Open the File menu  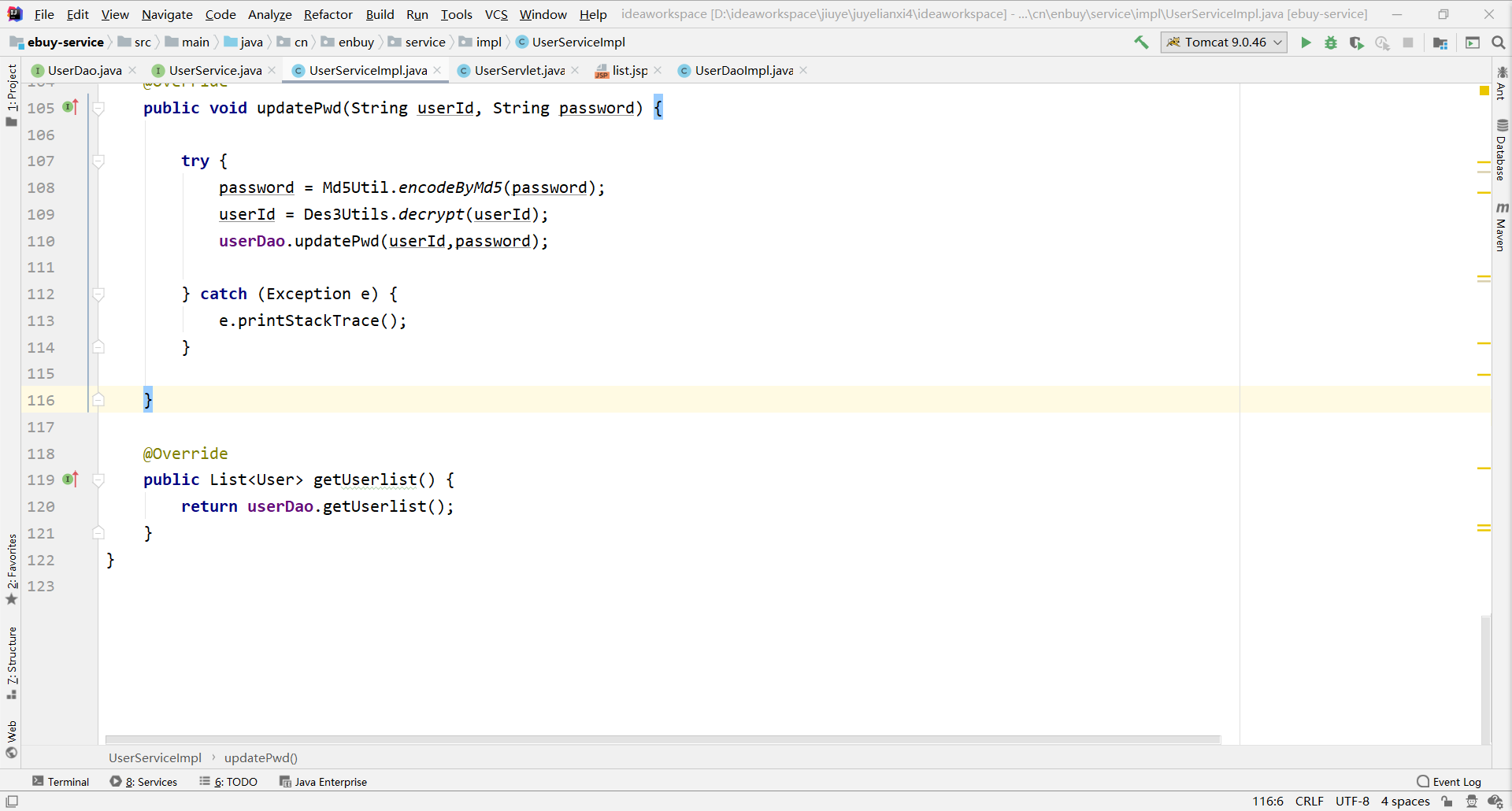[x=44, y=14]
